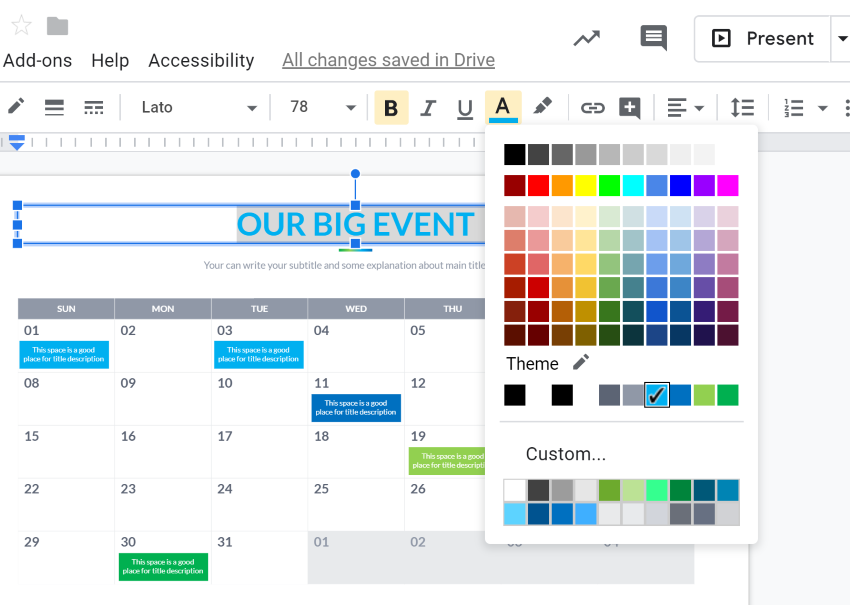Toggle Italic formatting
This screenshot has height=605, width=850.
(x=428, y=108)
